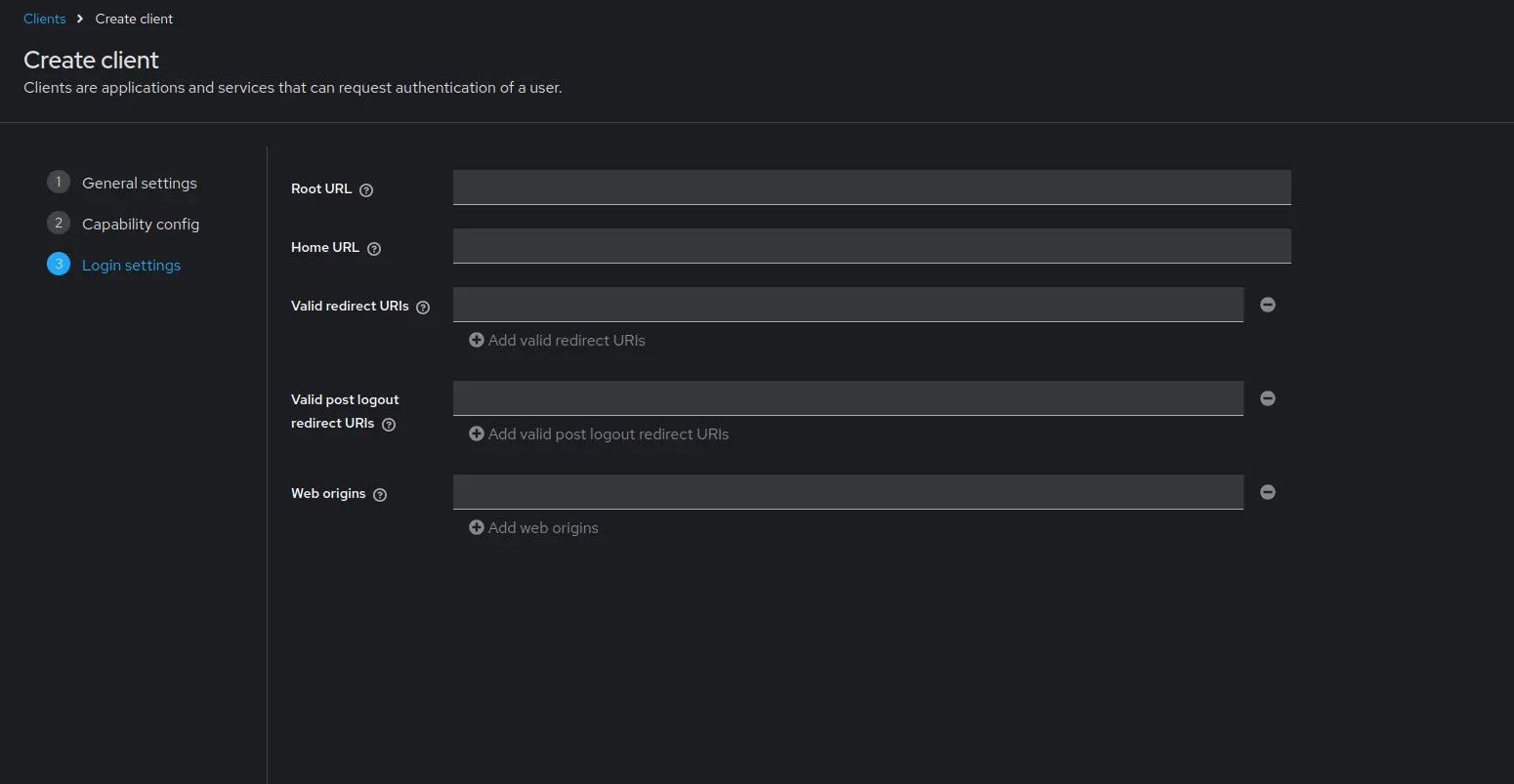1514x784 pixels.
Task: Click the Home URL help icon
Action: [374, 249]
